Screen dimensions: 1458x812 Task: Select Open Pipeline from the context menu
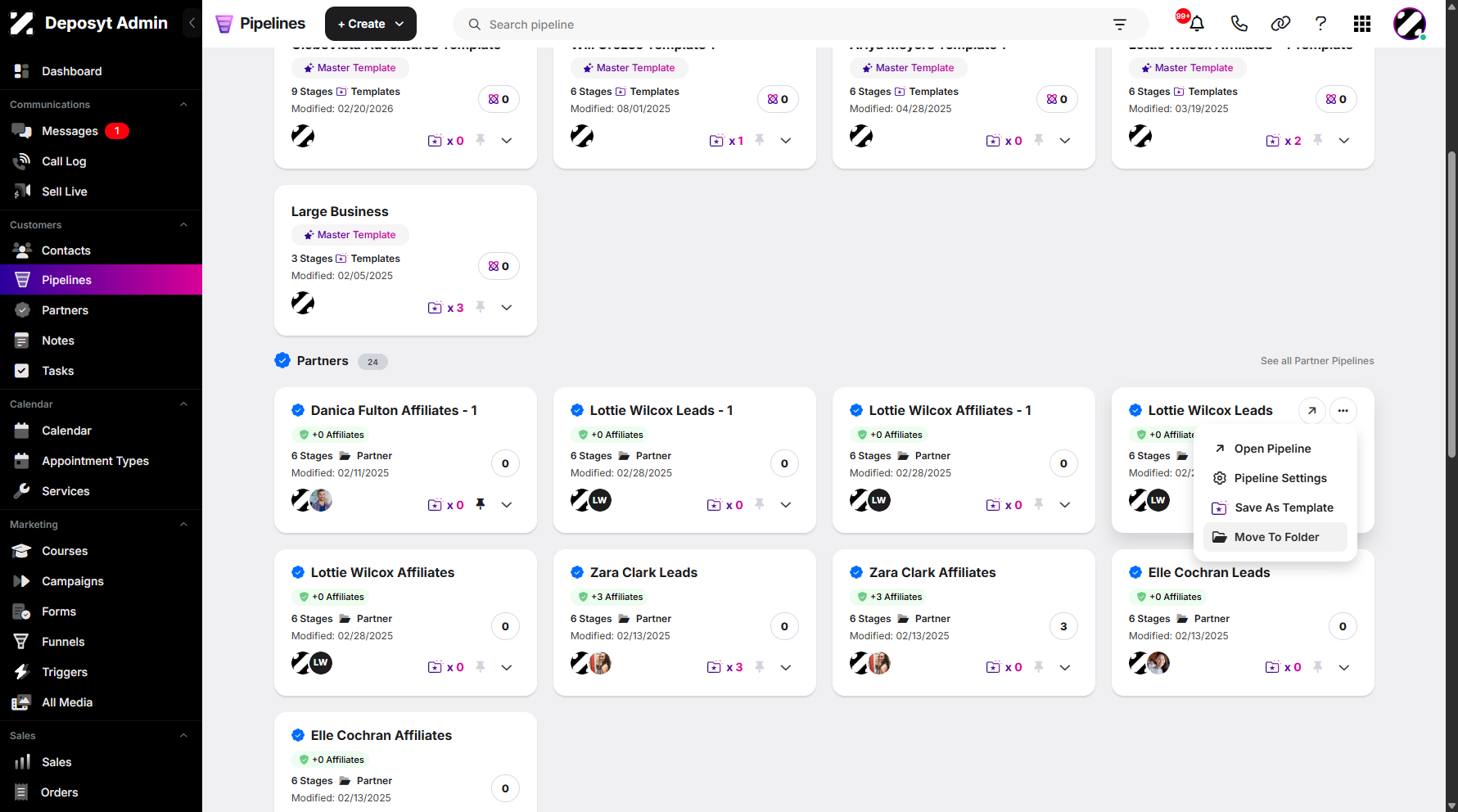pos(1275,449)
